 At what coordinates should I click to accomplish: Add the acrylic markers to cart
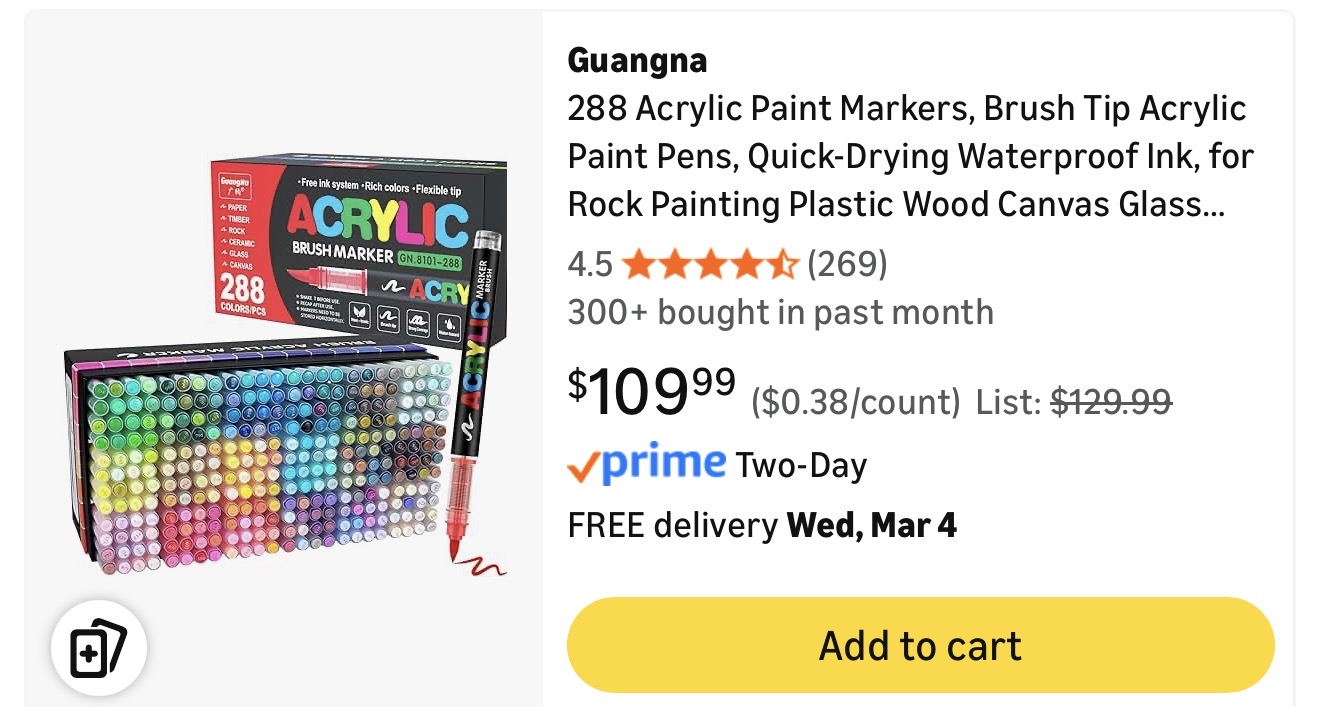point(920,645)
